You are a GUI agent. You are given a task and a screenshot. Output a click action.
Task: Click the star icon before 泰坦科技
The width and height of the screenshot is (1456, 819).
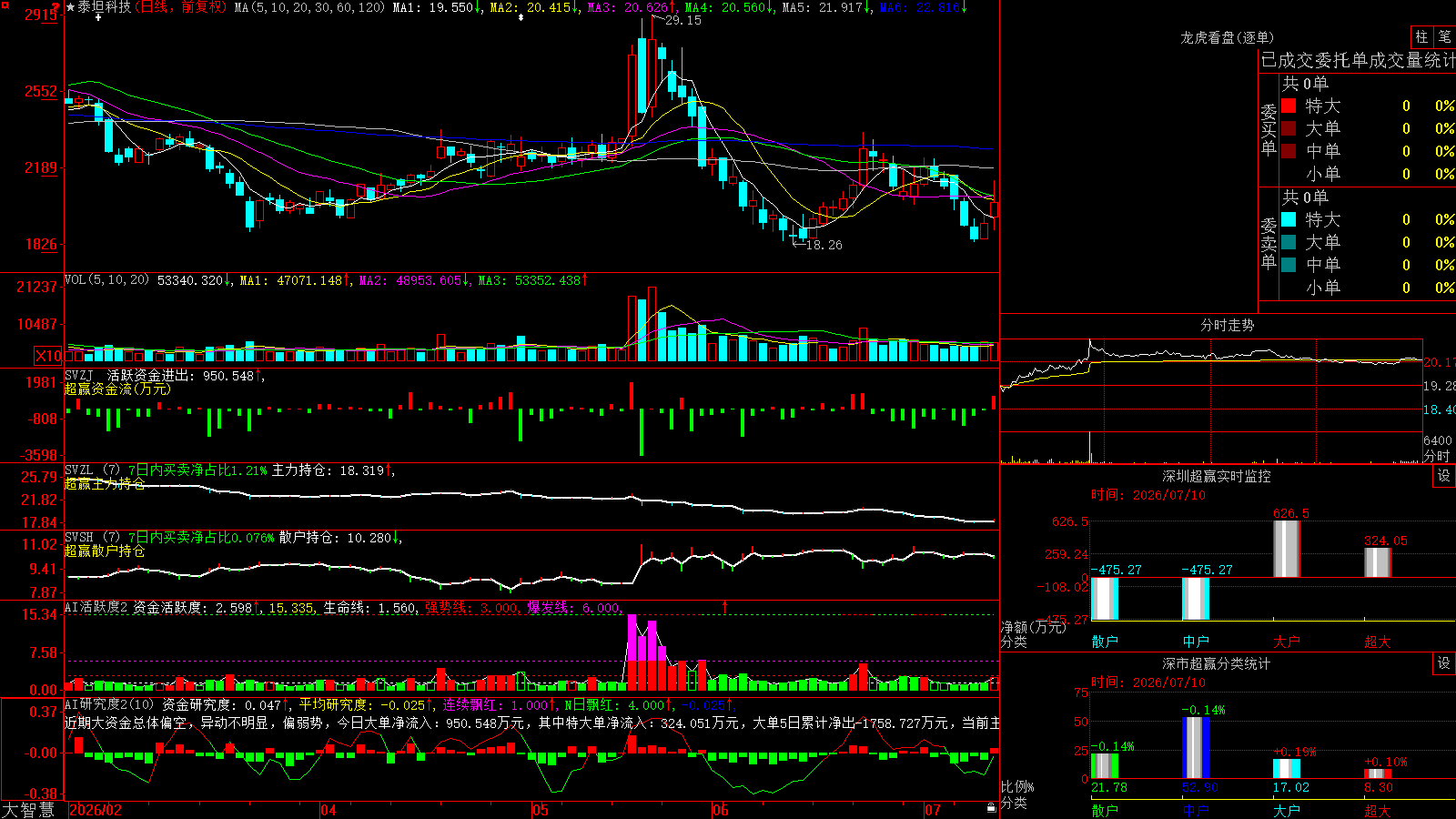click(x=70, y=7)
